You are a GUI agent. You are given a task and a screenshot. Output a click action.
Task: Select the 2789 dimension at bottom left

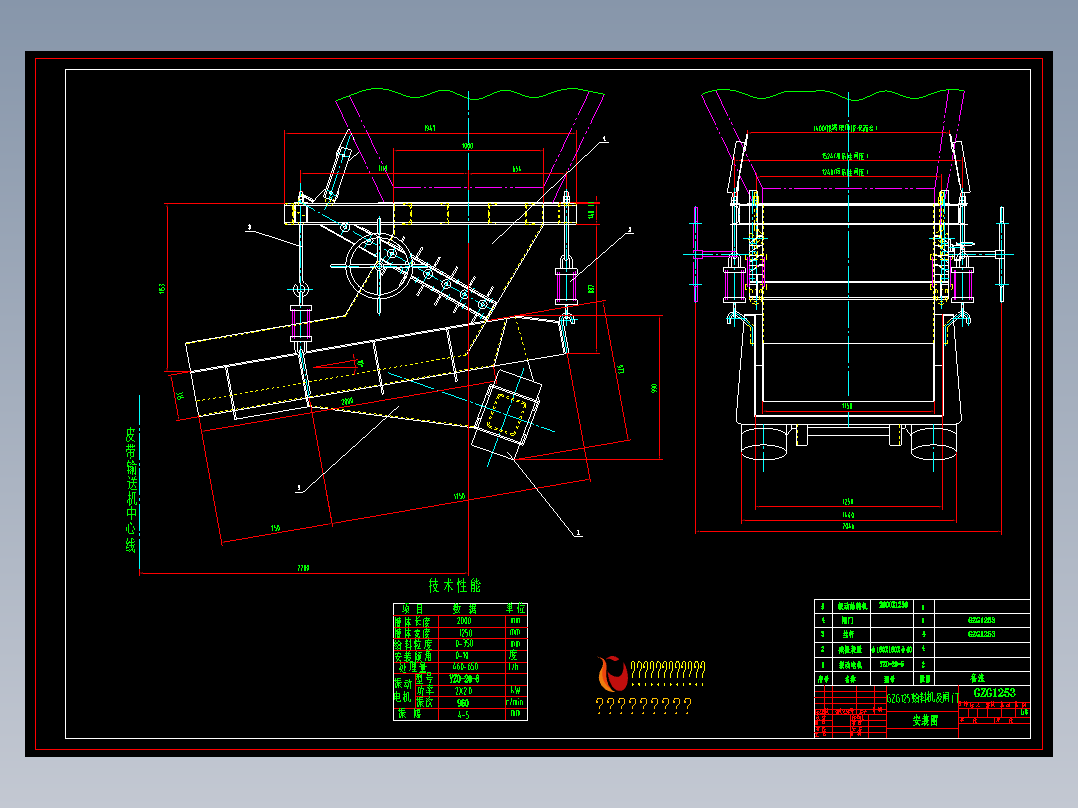(303, 568)
